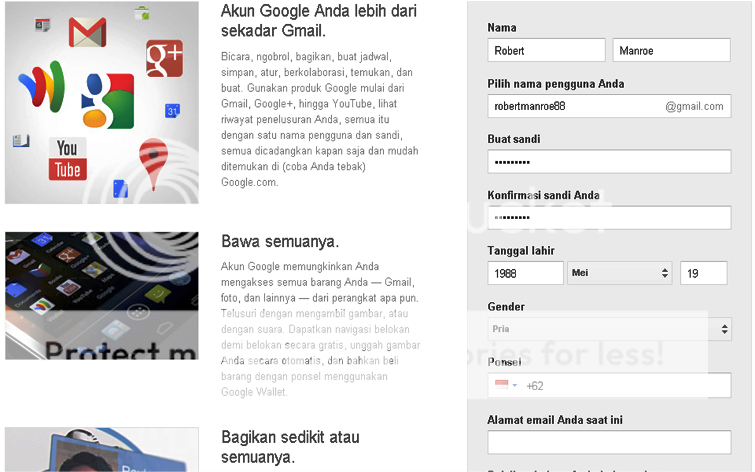Click the Bagikan sedikit atau semuanya heading

click(x=290, y=447)
